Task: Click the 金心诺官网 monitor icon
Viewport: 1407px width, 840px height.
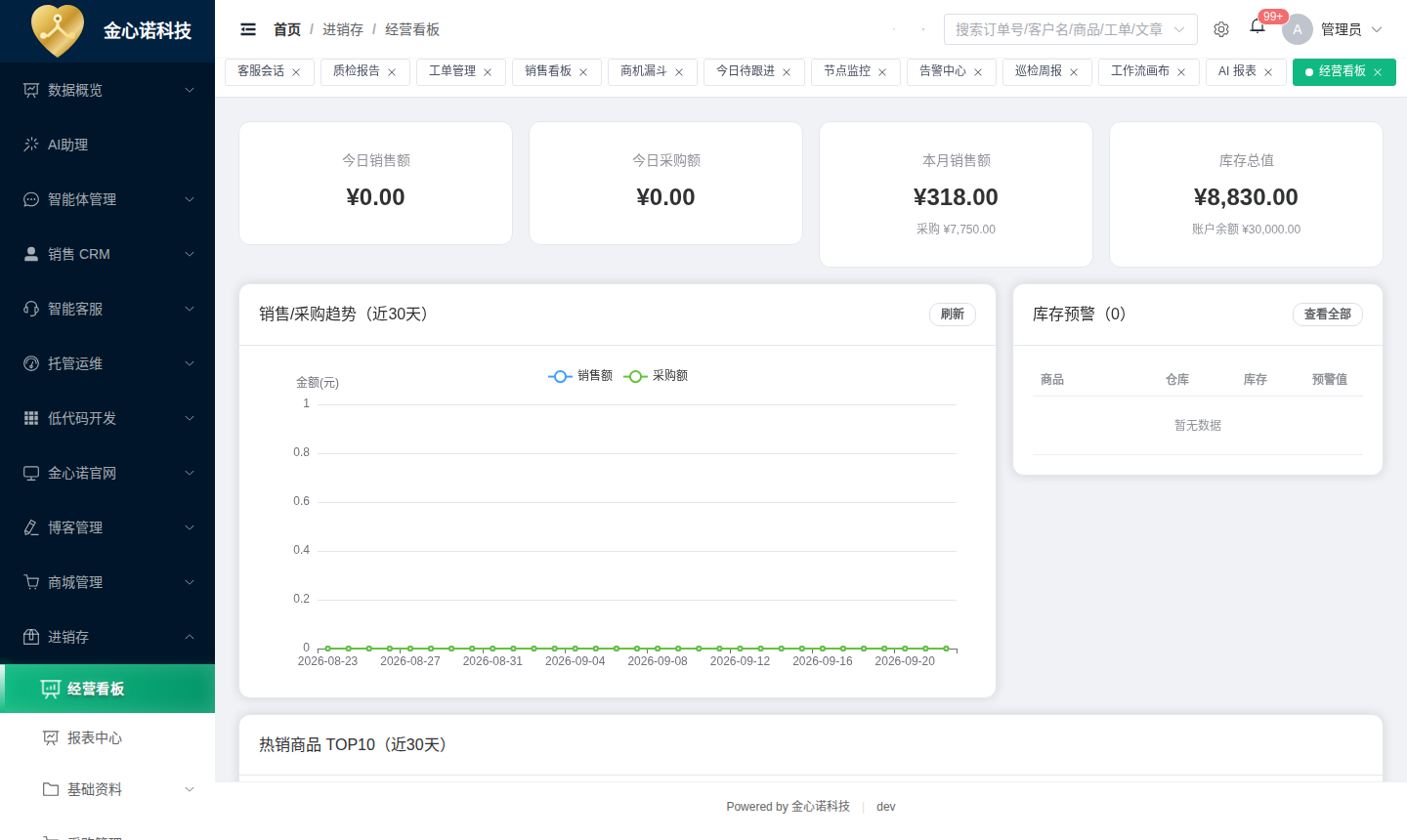Action: [31, 473]
